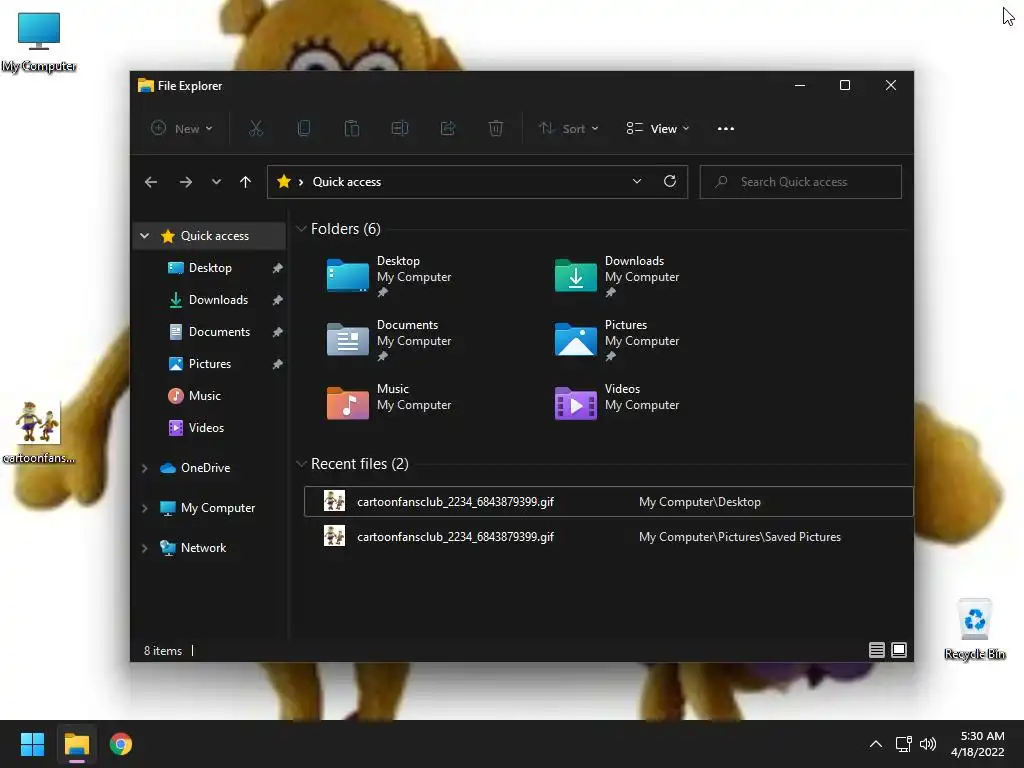1024x768 pixels.
Task: Open the View dropdown menu
Action: click(658, 129)
